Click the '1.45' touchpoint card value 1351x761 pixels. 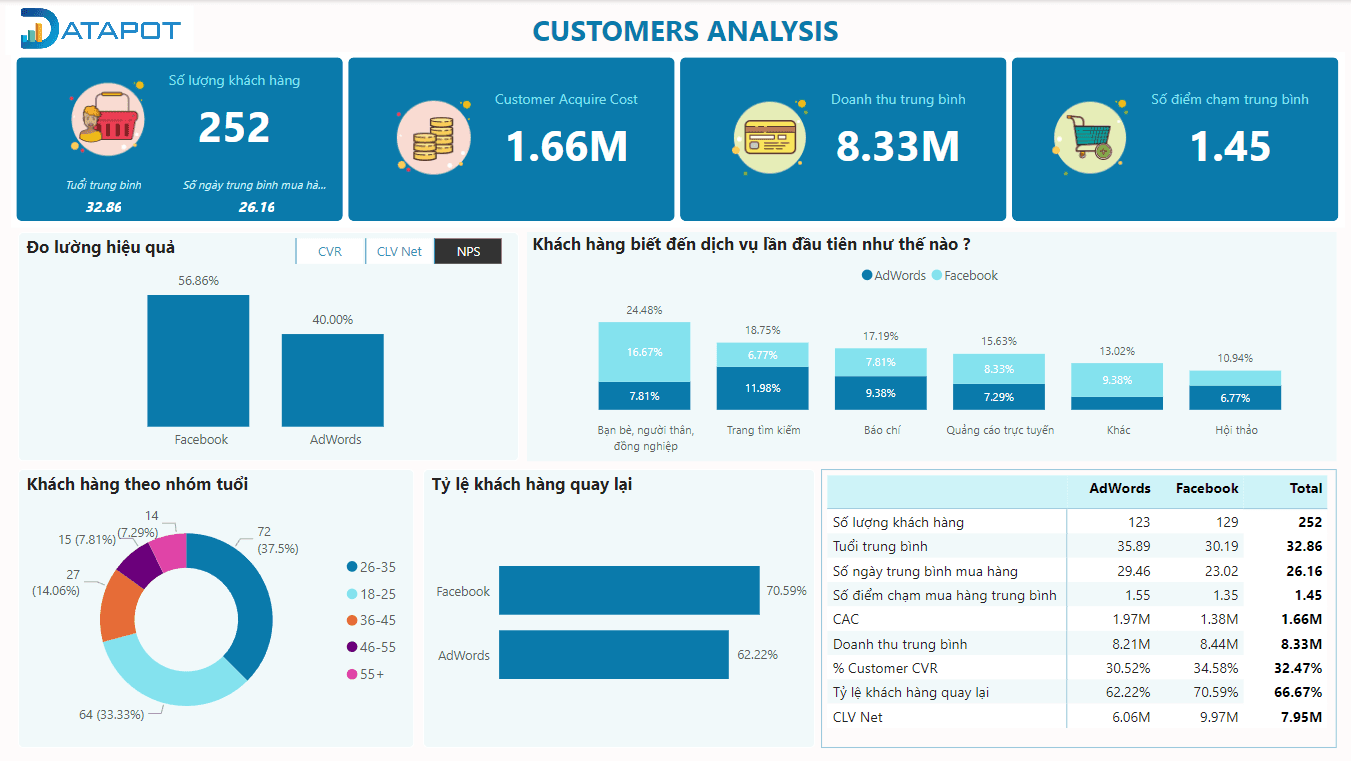1230,147
